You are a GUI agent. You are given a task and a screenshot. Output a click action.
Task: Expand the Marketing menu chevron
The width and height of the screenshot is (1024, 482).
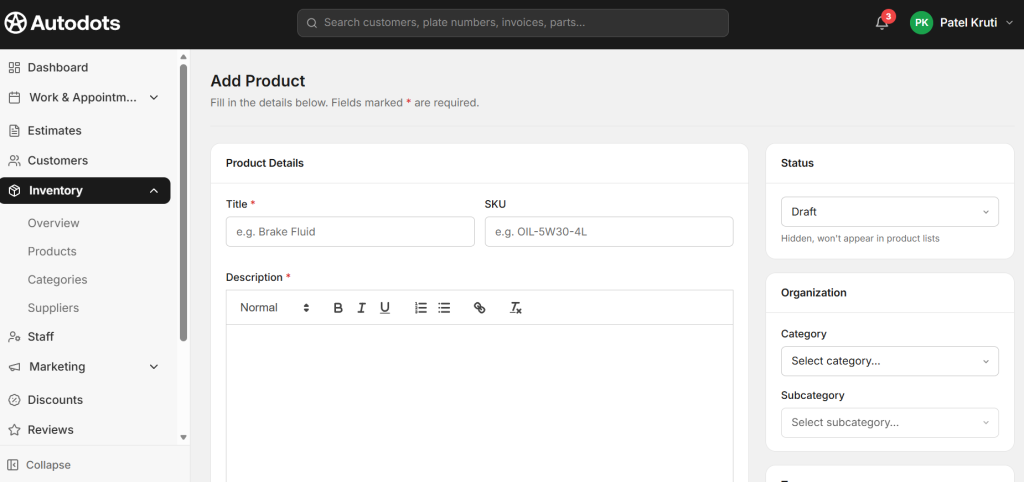tap(153, 367)
